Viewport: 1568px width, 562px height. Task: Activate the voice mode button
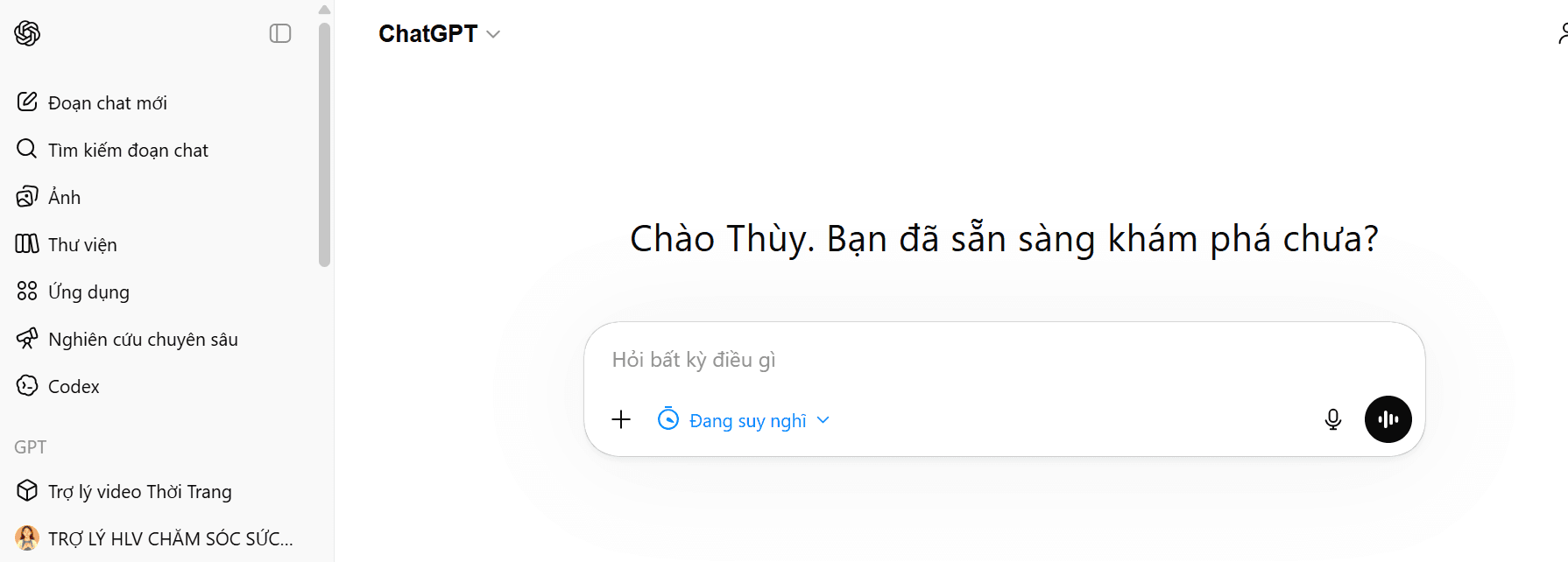pyautogui.click(x=1388, y=419)
